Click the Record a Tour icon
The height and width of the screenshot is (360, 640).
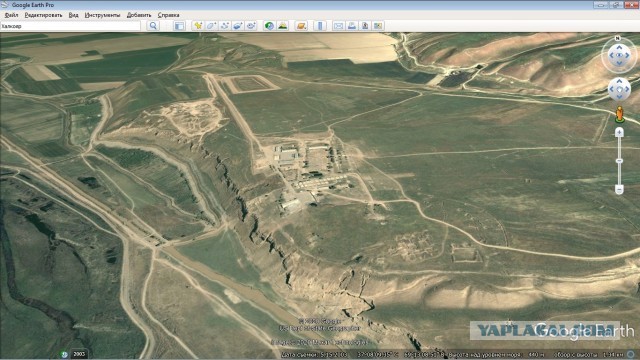[251, 26]
